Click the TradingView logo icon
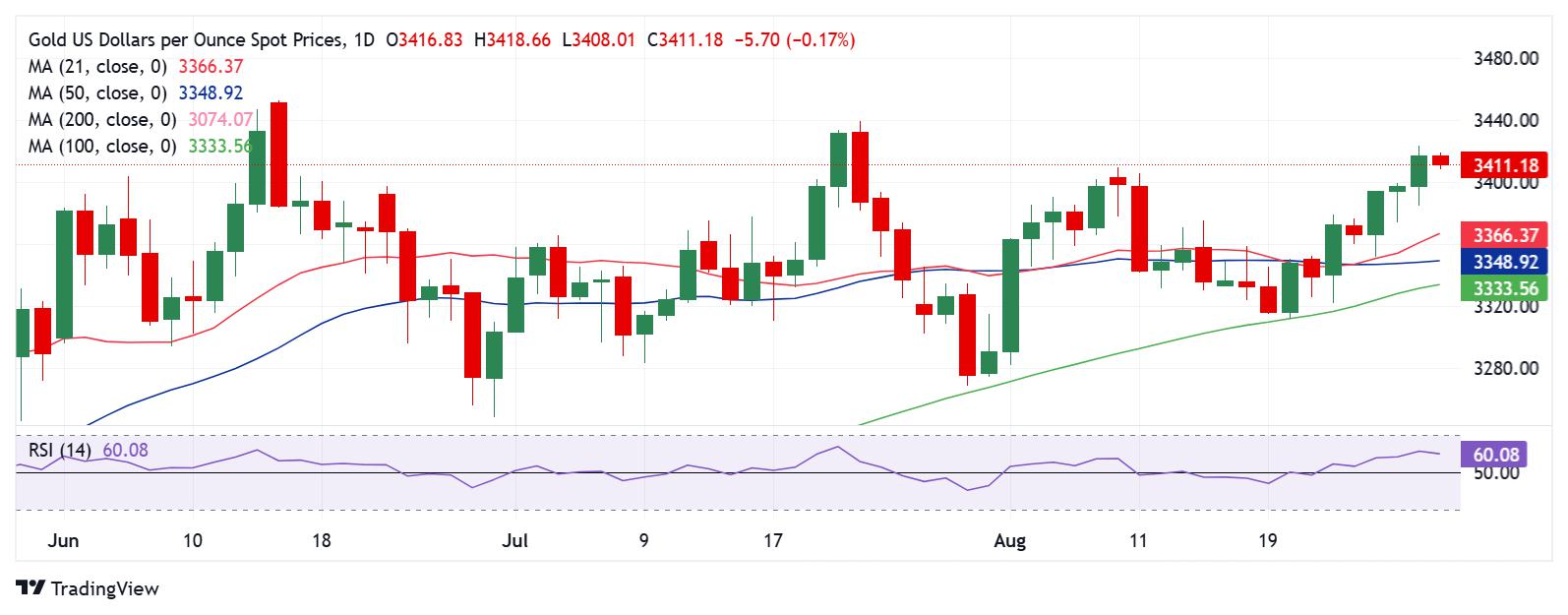 (x=31, y=588)
